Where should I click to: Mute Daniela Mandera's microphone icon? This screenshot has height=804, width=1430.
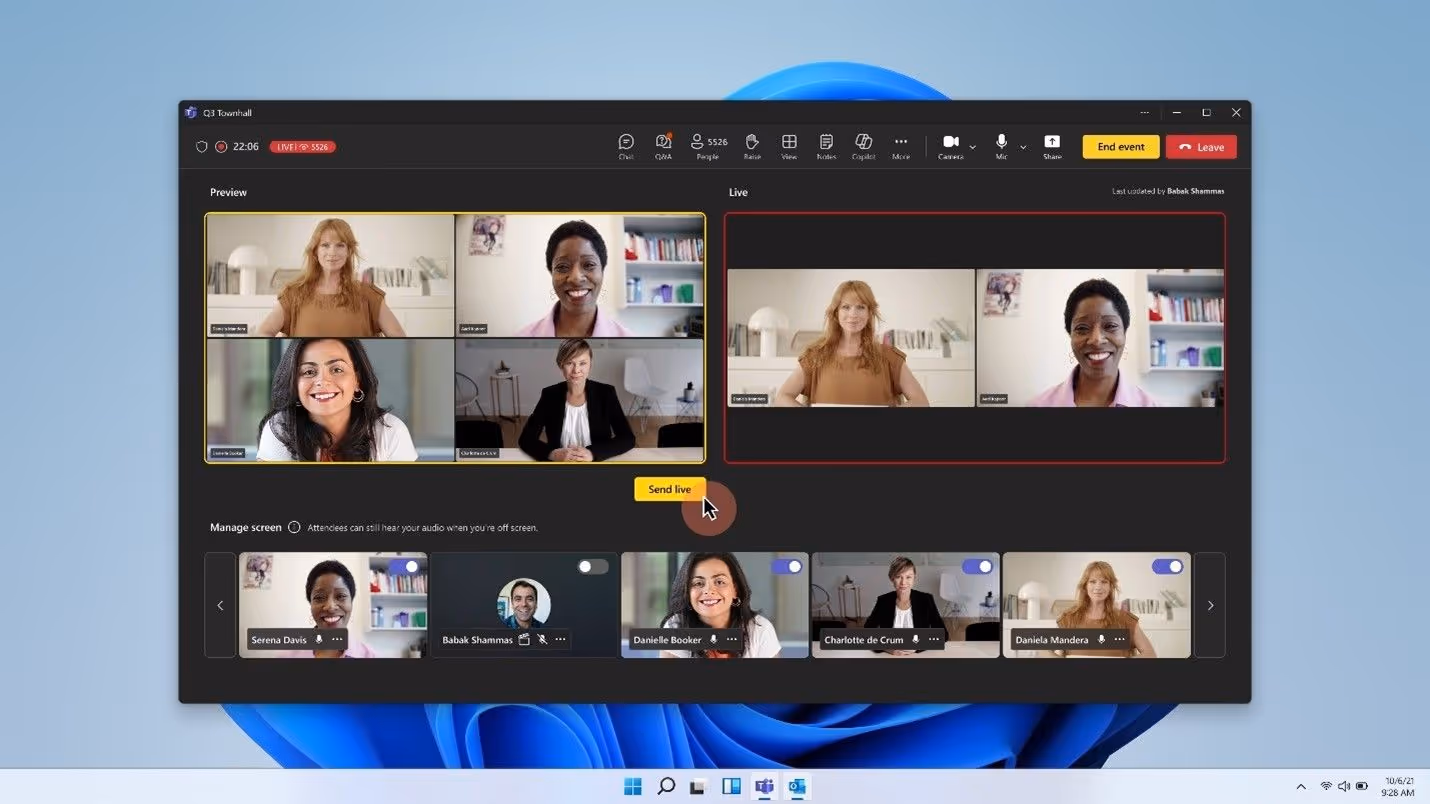pyautogui.click(x=1101, y=640)
